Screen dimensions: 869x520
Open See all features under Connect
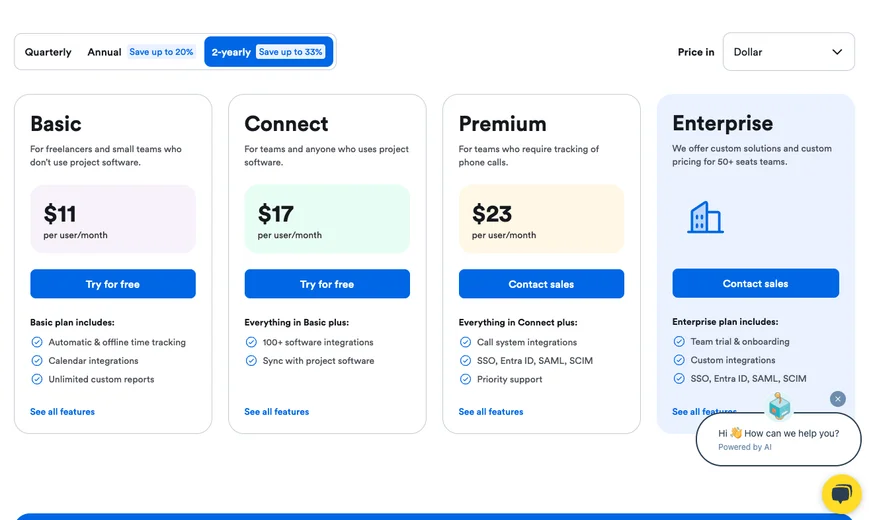pos(276,412)
